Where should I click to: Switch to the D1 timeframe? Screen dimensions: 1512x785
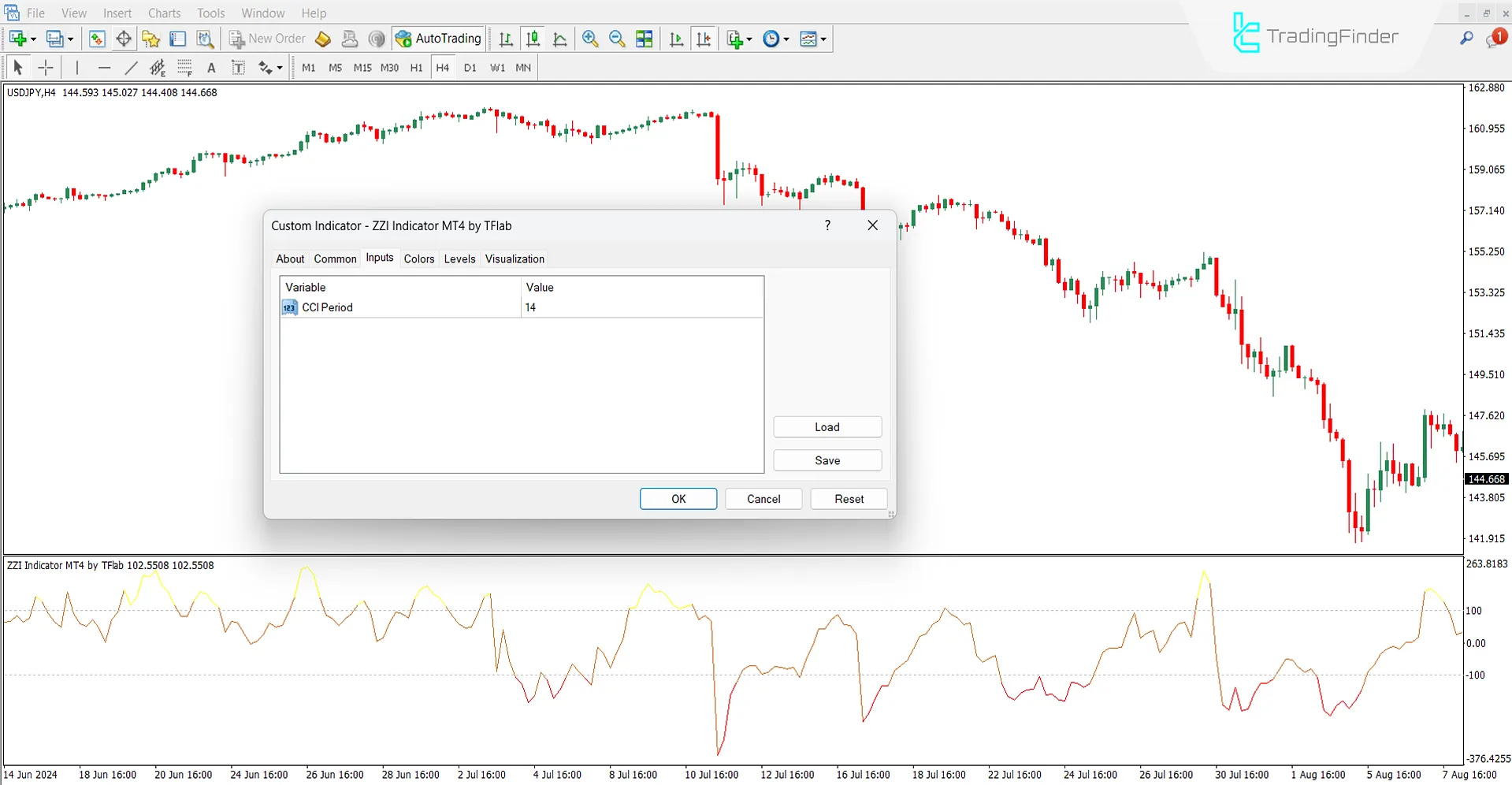[x=470, y=68]
